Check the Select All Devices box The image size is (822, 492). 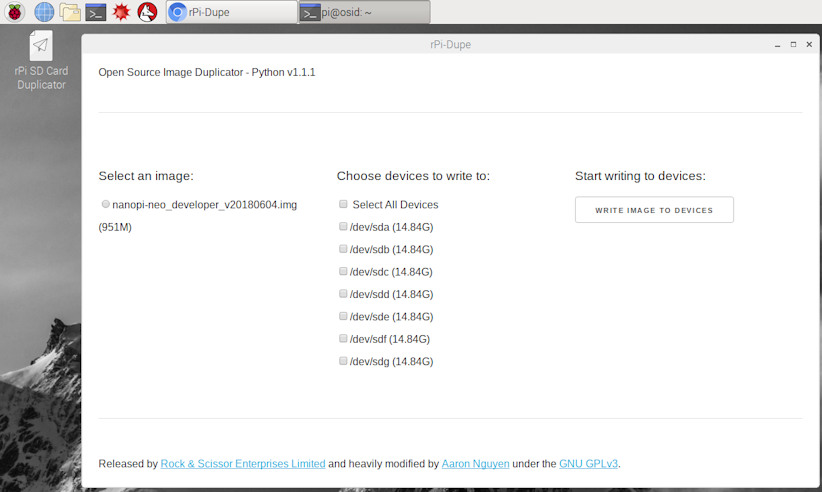tap(343, 204)
